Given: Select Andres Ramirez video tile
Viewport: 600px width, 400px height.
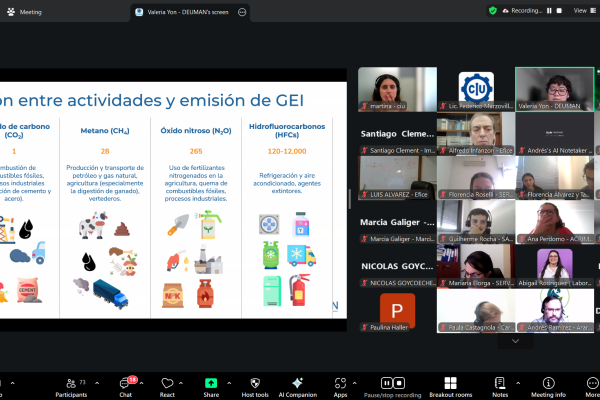Looking at the screenshot, I should tap(554, 310).
